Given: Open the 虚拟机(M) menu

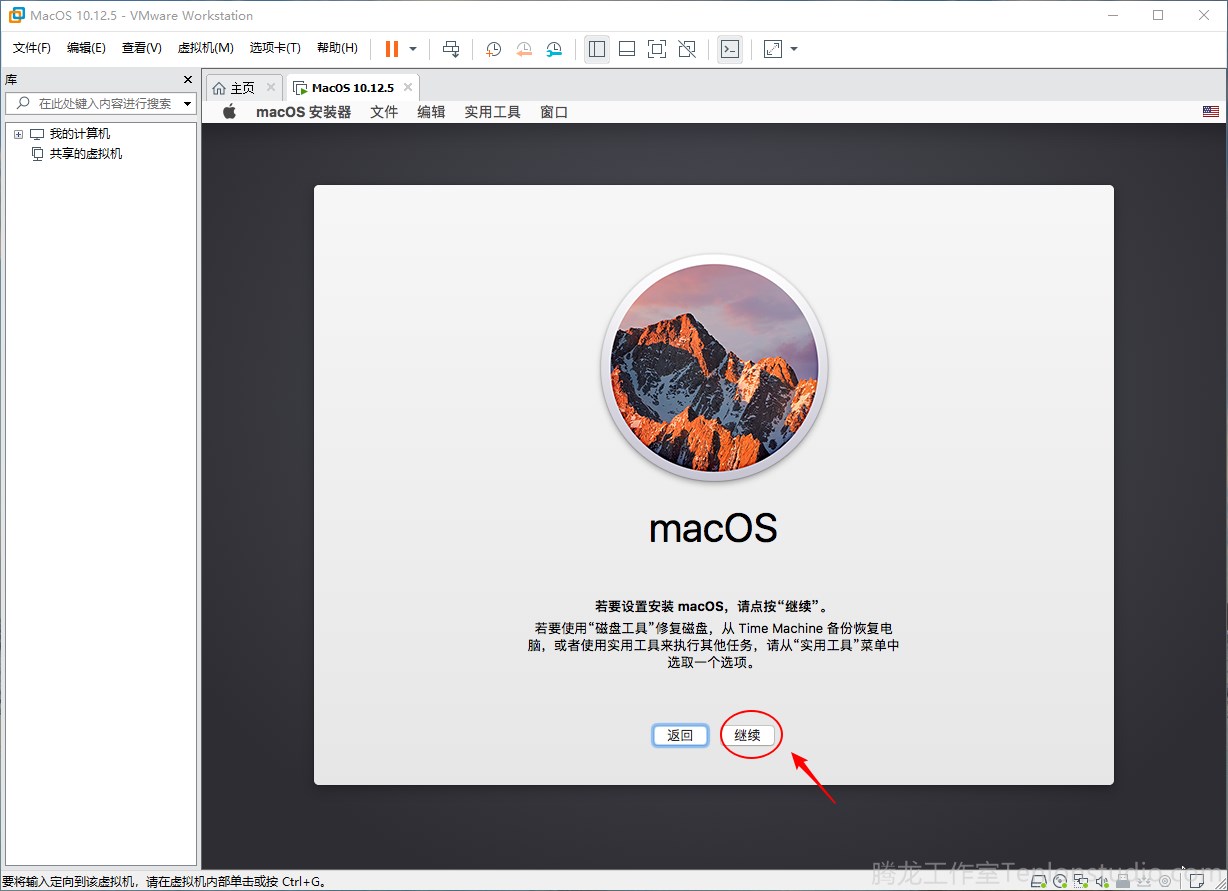Looking at the screenshot, I should coord(205,48).
